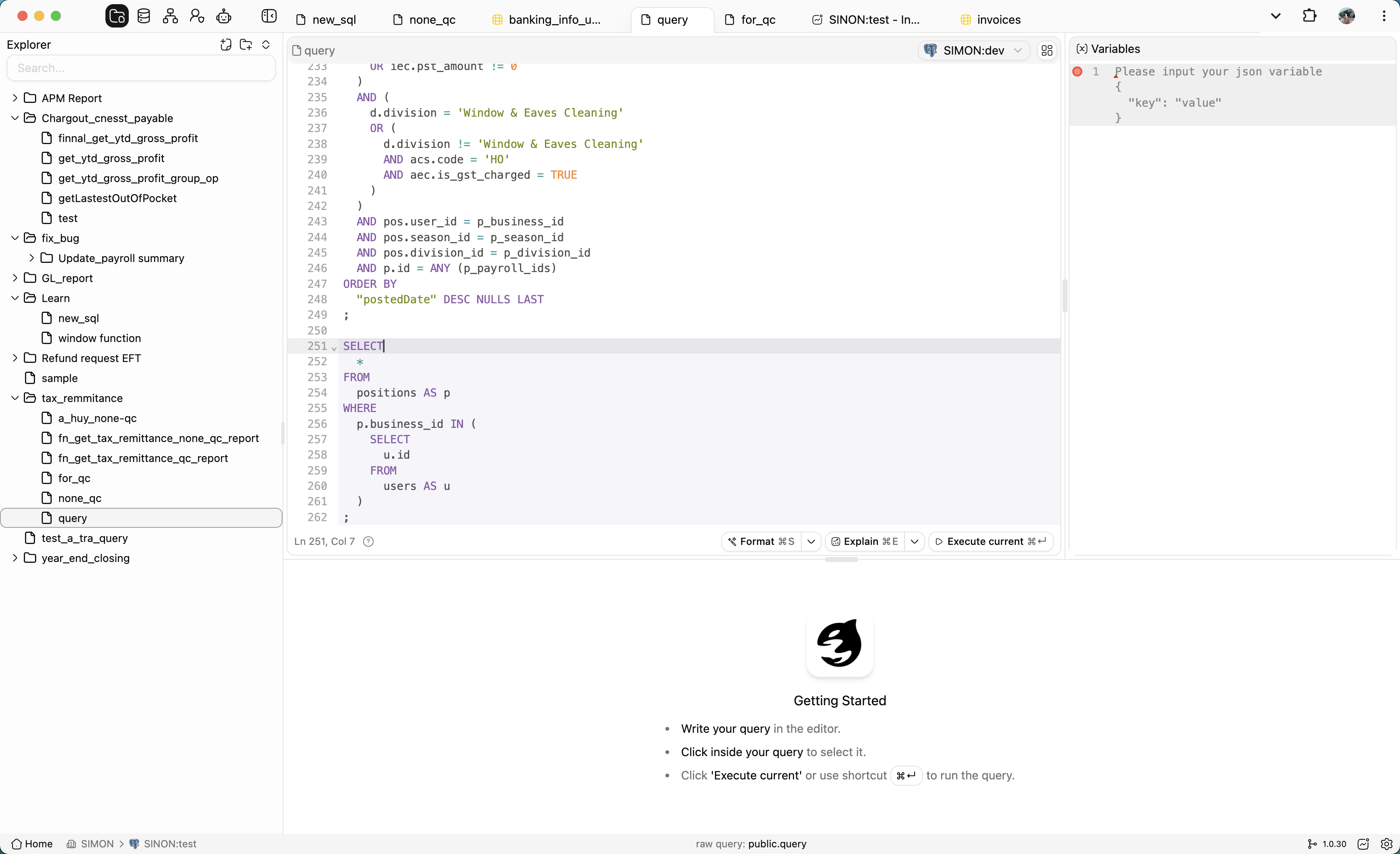Click inside the Explorer search field
Image resolution: width=1400 pixels, height=854 pixels.
tap(141, 68)
